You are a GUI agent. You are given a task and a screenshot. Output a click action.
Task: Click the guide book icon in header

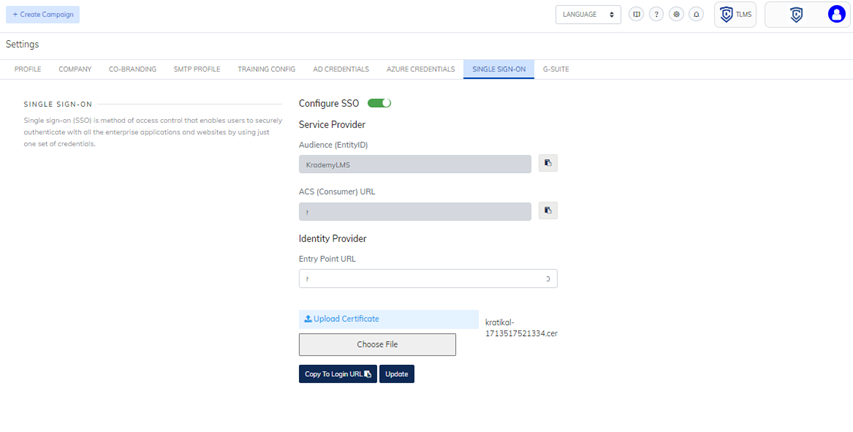tap(636, 15)
